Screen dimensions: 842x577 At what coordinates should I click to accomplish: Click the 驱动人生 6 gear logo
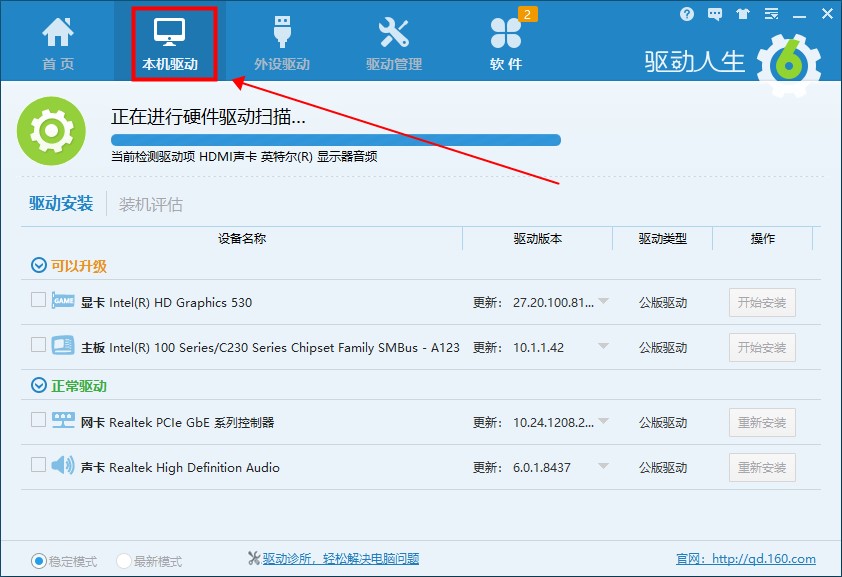tap(788, 65)
